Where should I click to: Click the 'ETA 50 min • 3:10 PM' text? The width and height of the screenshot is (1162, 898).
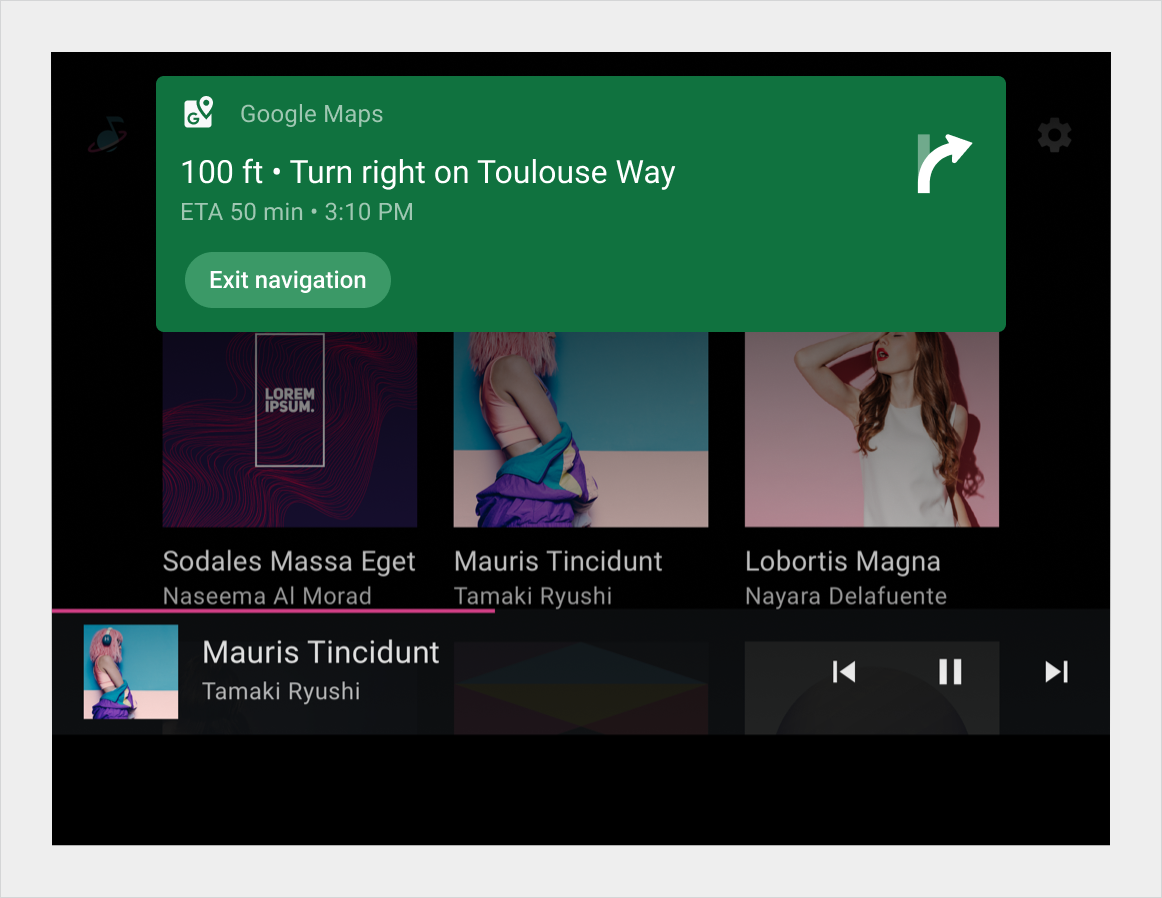click(x=296, y=211)
